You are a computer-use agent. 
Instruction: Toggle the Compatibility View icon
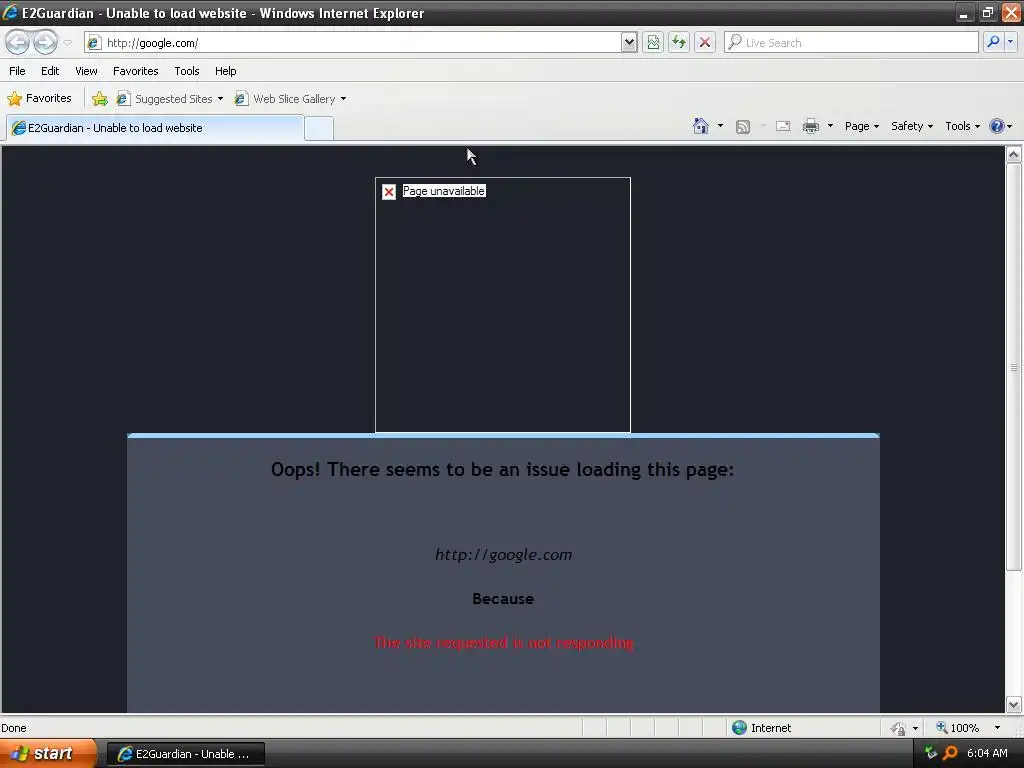[x=653, y=42]
